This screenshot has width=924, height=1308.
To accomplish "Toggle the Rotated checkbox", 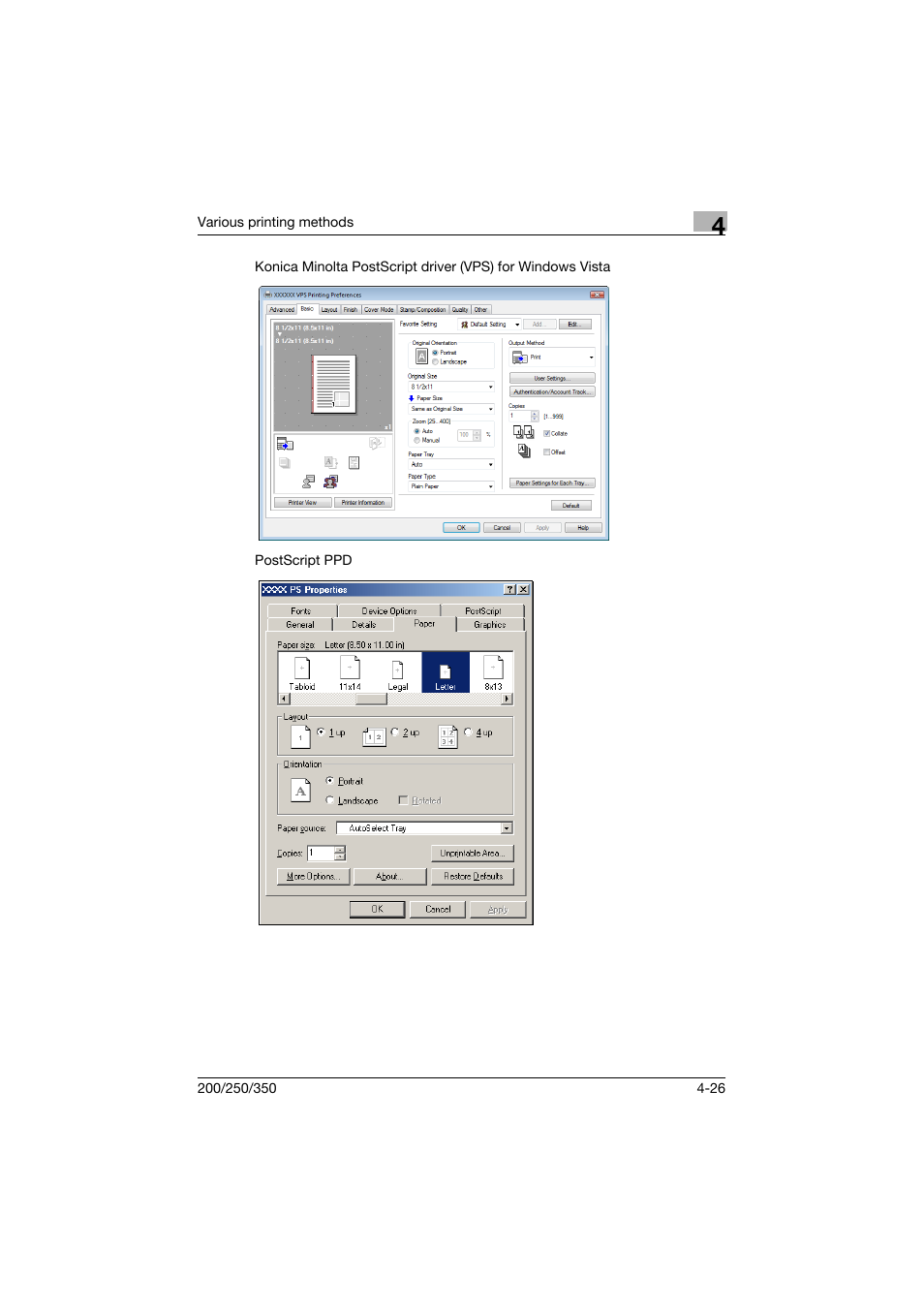I will (x=403, y=800).
